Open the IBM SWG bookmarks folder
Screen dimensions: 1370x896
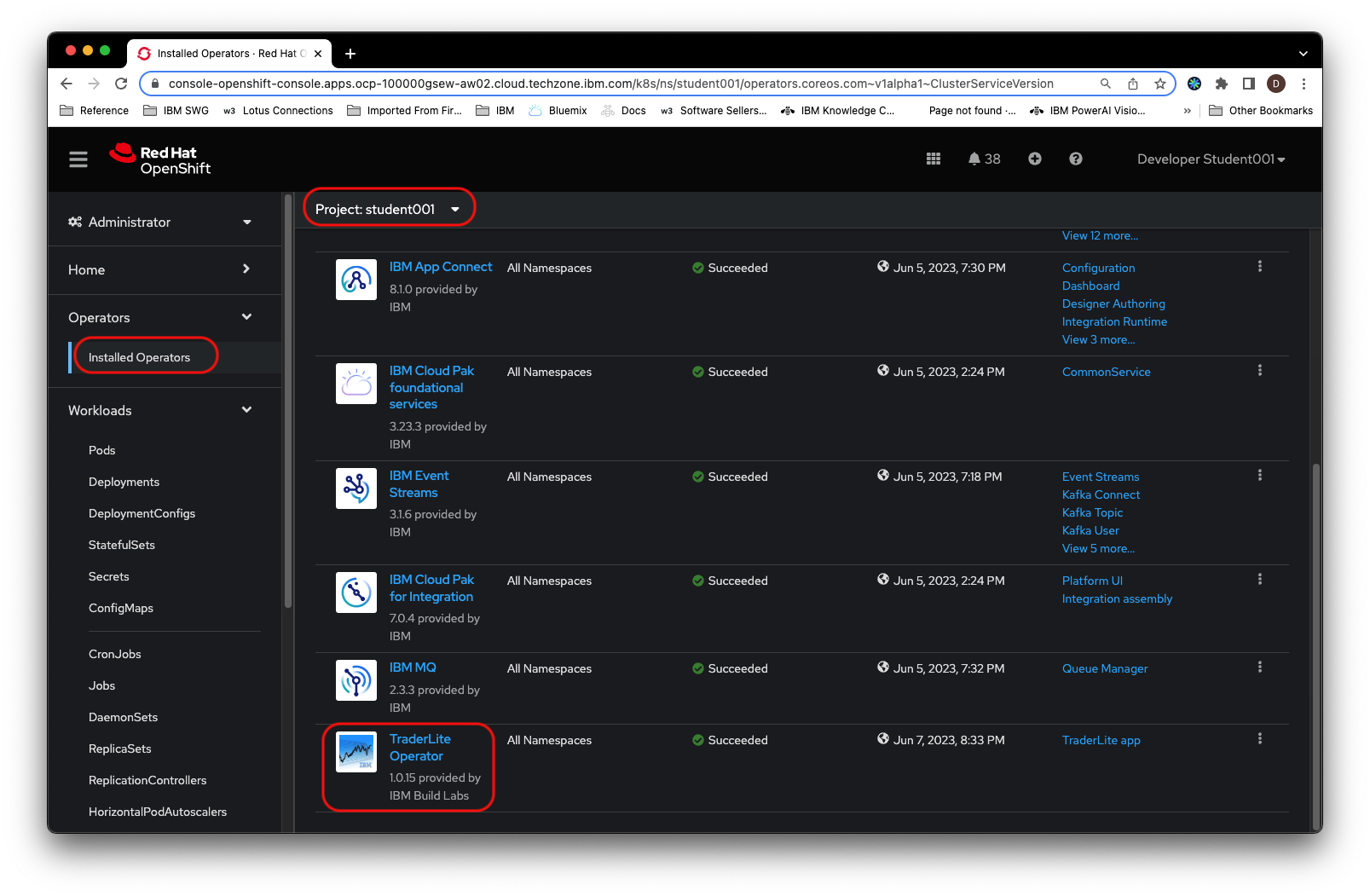[176, 111]
